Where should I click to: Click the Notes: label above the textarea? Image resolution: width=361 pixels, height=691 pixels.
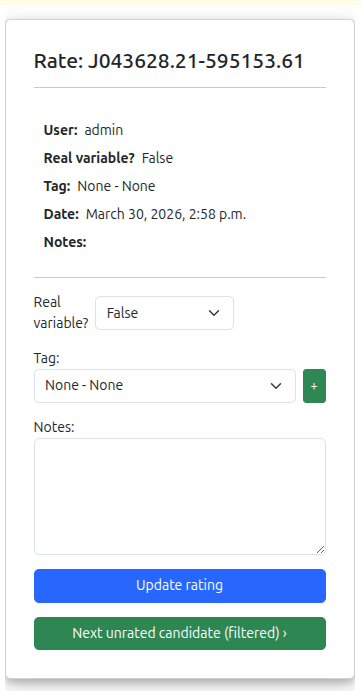[x=54, y=427]
